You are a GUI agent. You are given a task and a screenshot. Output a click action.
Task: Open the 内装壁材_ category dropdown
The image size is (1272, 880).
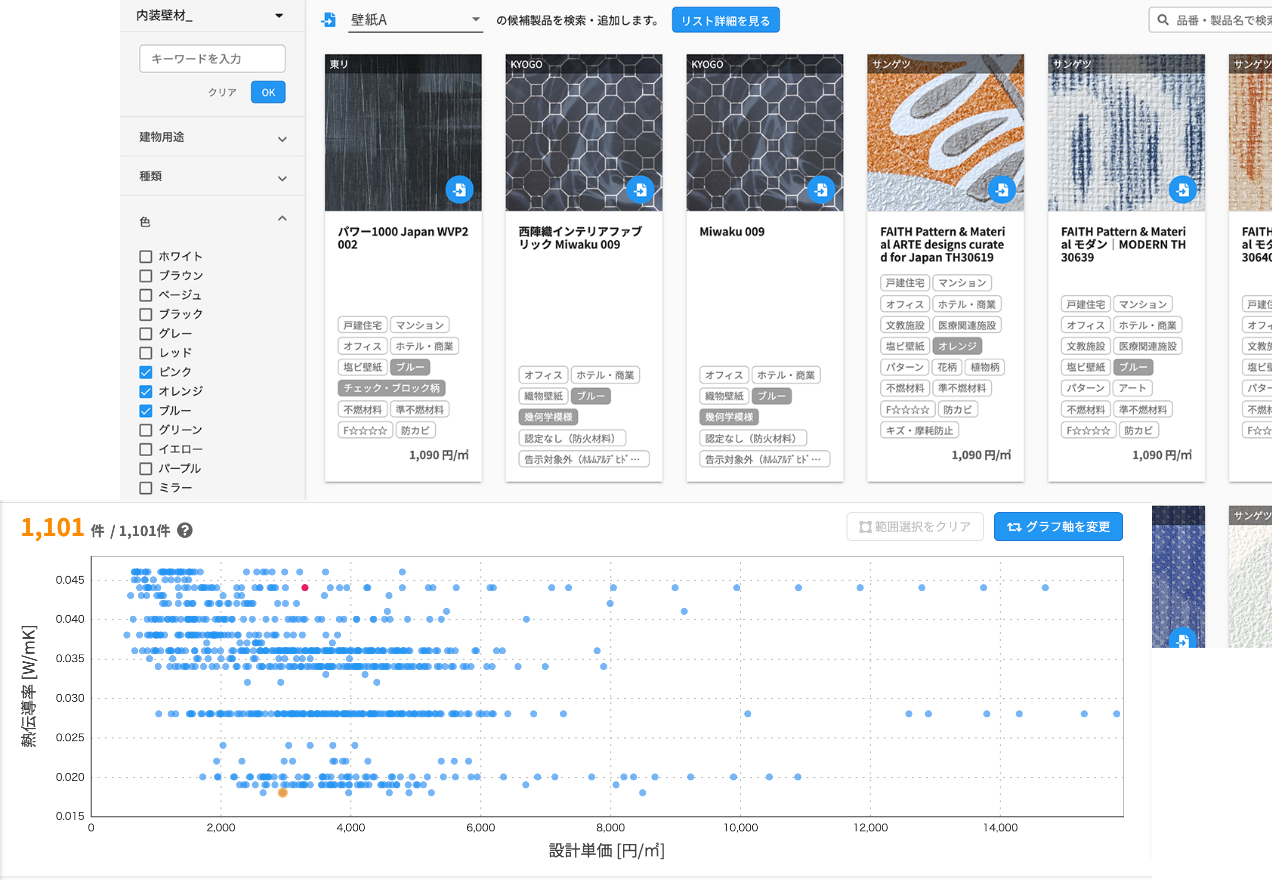[x=211, y=16]
